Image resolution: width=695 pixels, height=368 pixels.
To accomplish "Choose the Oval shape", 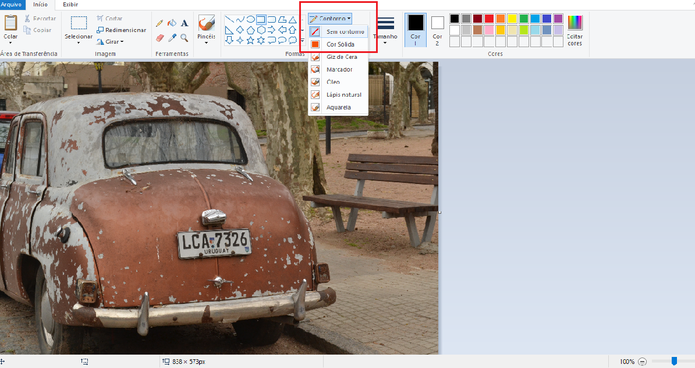I will pos(250,20).
